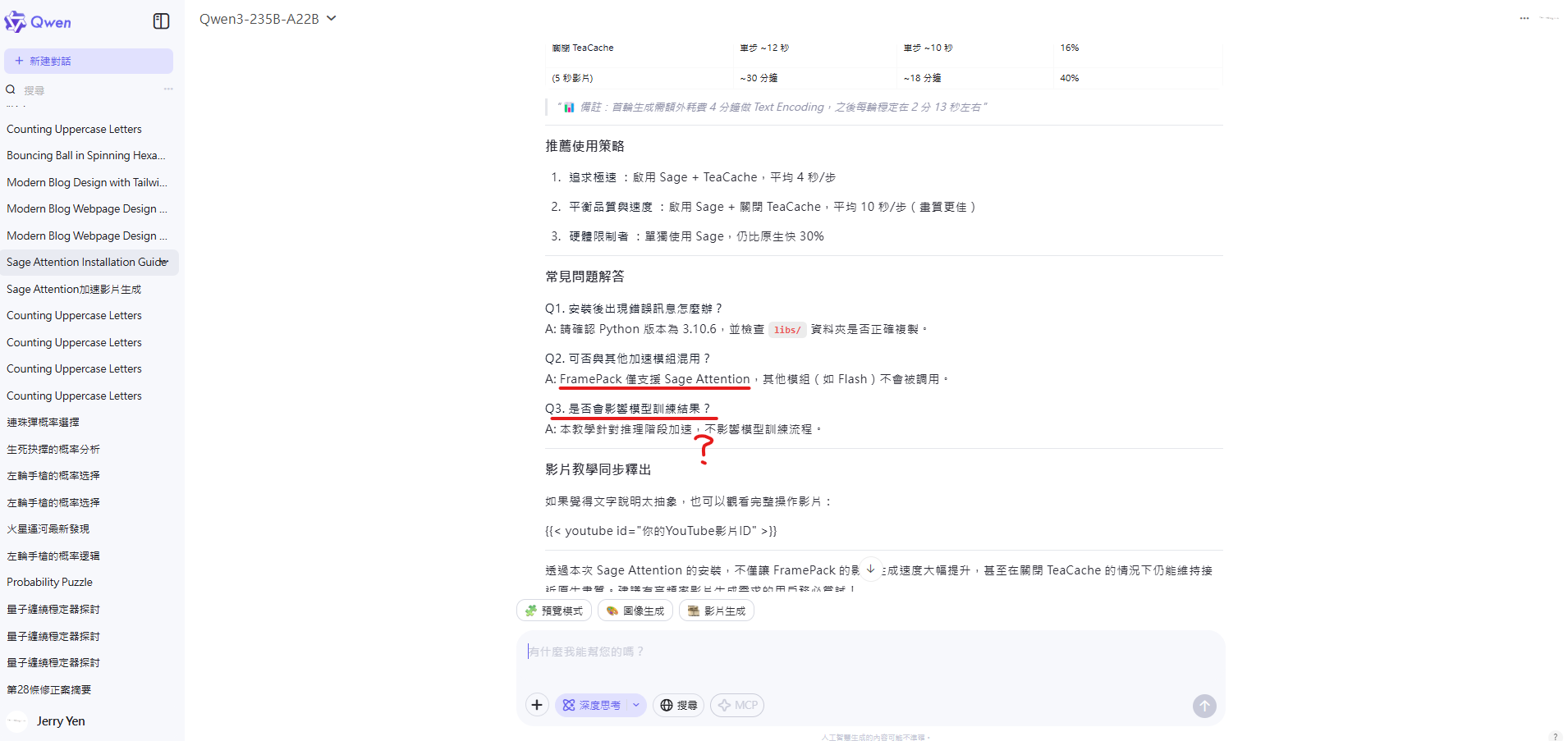Click the plus attachment button
The image size is (1568, 741).
(x=537, y=705)
